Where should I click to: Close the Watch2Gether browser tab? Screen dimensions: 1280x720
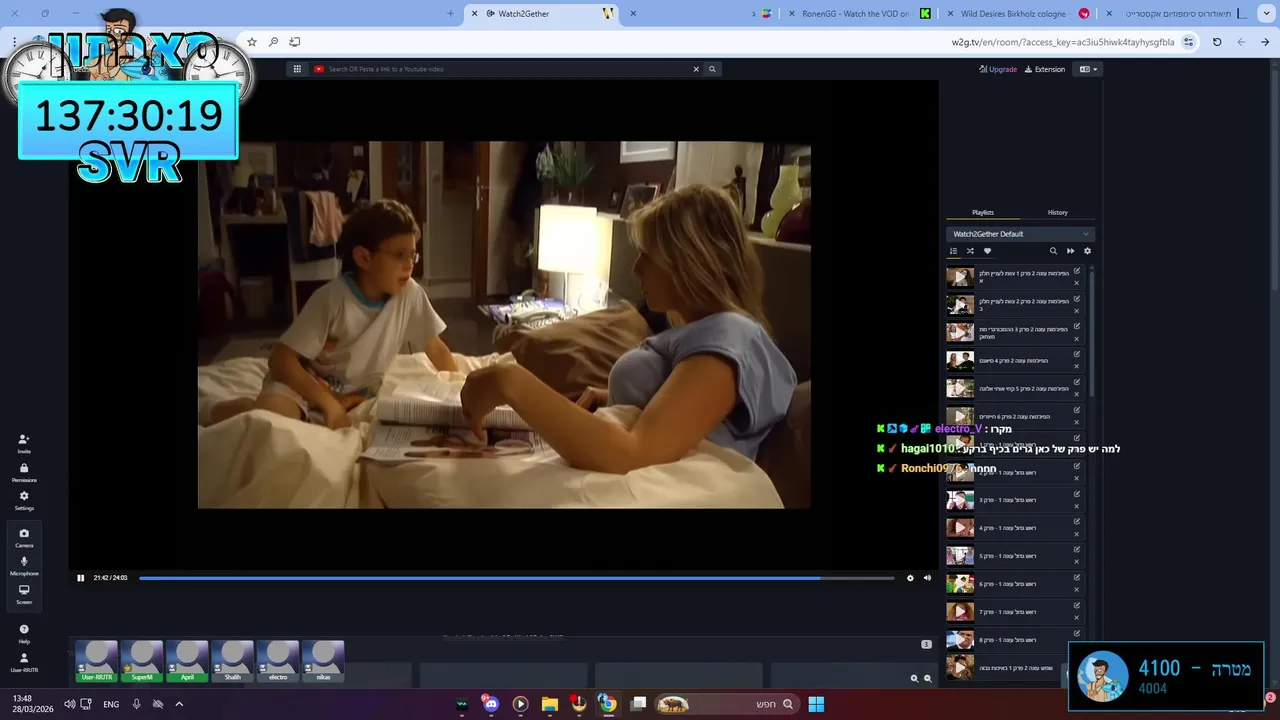[x=474, y=13]
